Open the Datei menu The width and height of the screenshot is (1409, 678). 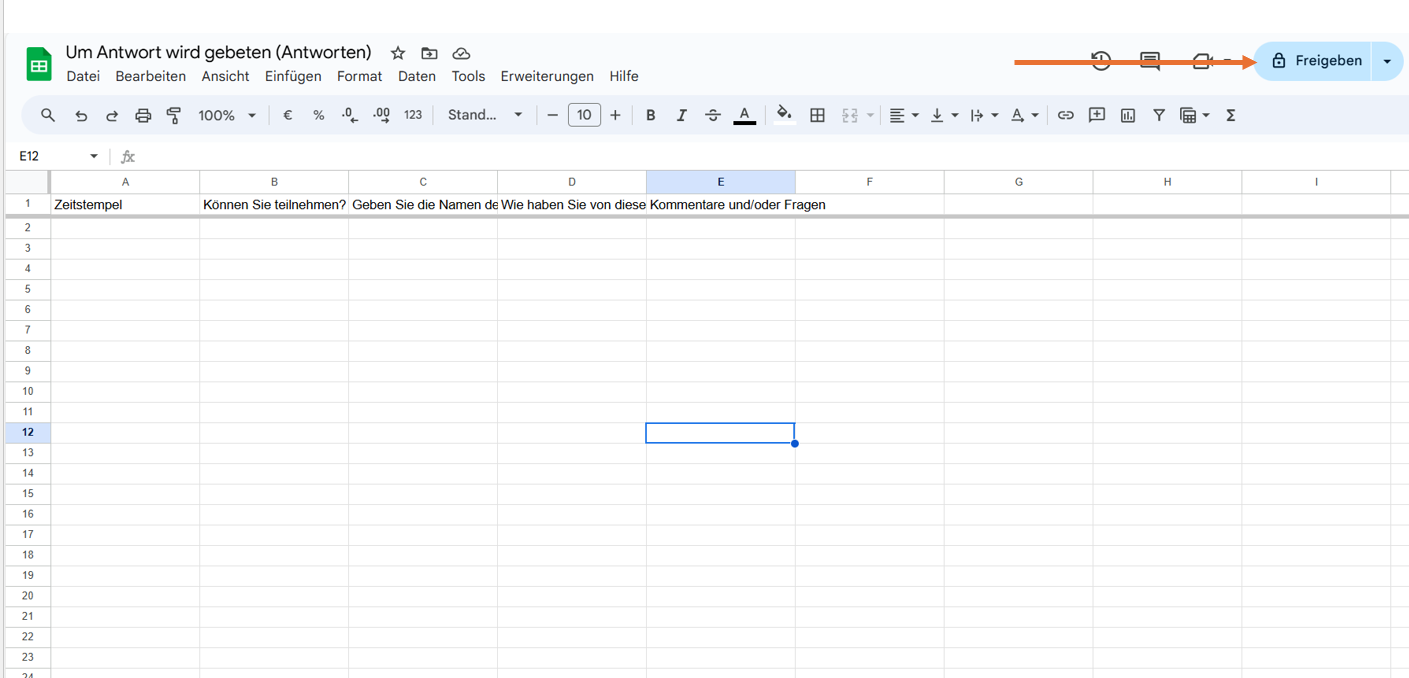point(83,76)
